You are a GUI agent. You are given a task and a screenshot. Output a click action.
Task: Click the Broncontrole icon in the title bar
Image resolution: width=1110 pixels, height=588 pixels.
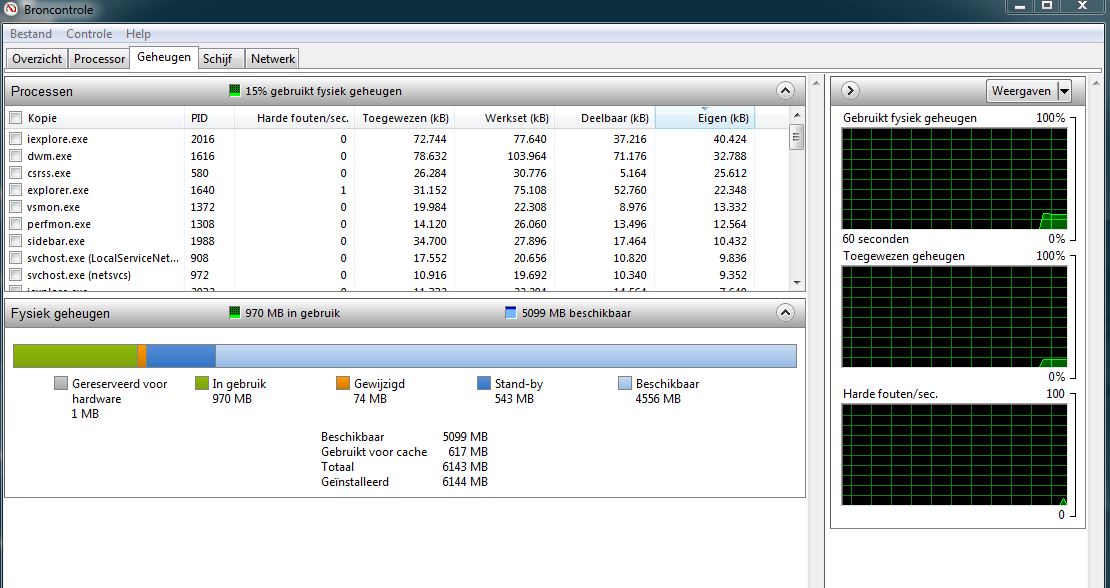10,8
